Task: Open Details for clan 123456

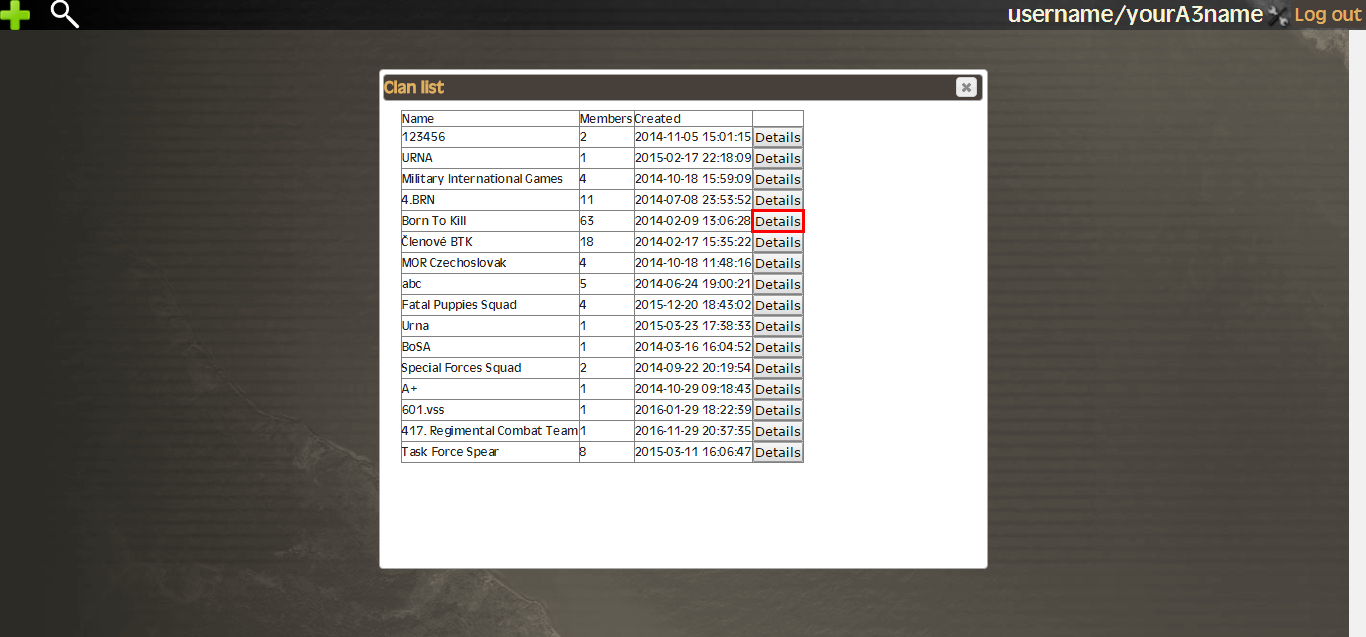Action: pyautogui.click(x=777, y=137)
